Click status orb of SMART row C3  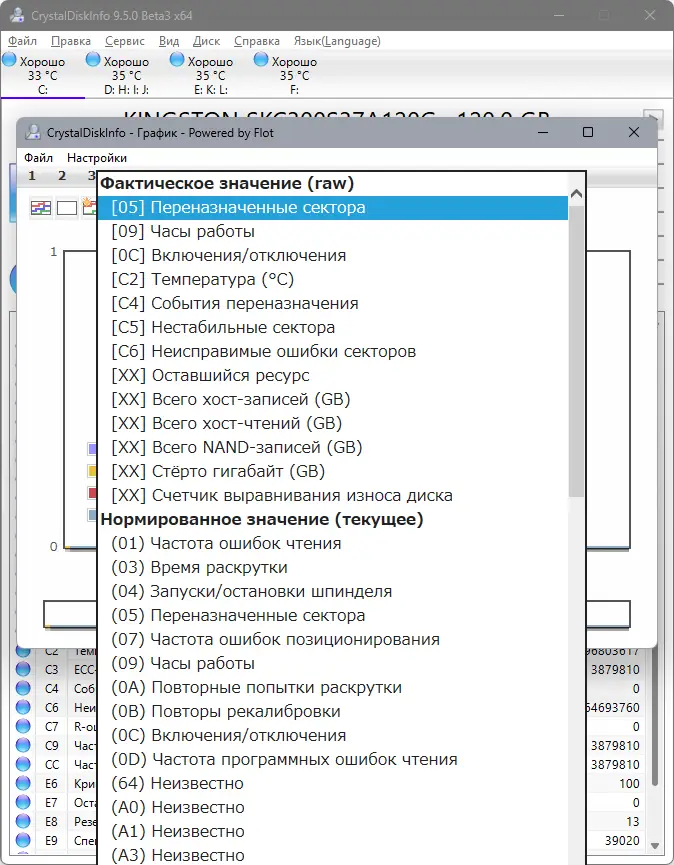pyautogui.click(x=23, y=669)
